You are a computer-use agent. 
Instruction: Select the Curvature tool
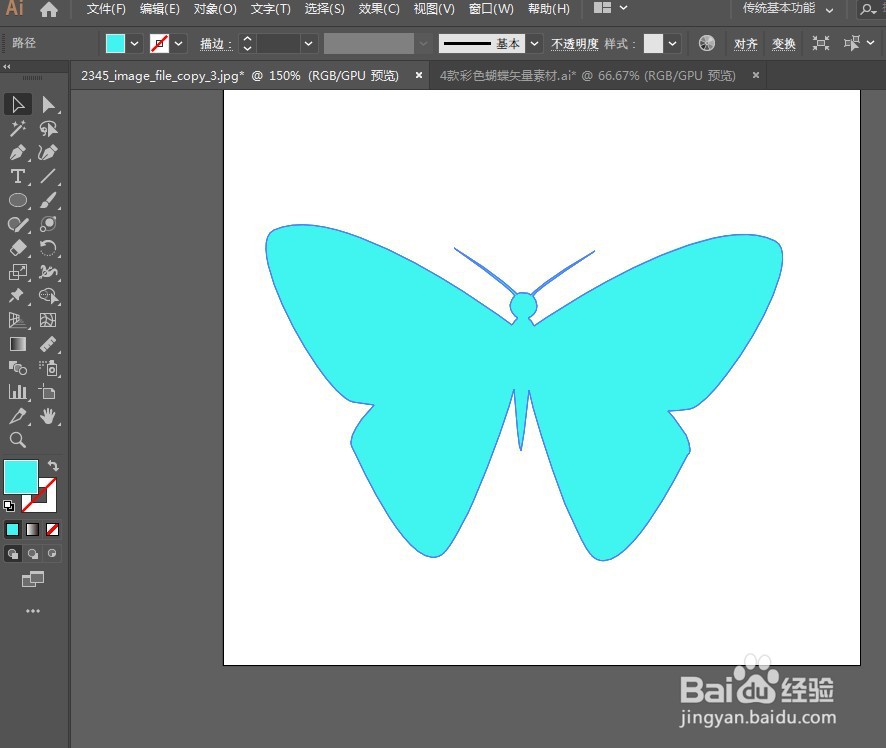coord(48,153)
